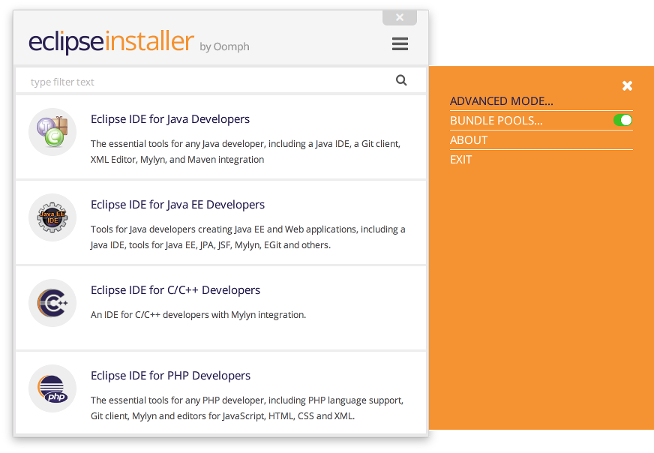654x453 pixels.
Task: Click the search magnifier icon
Action: 401,80
